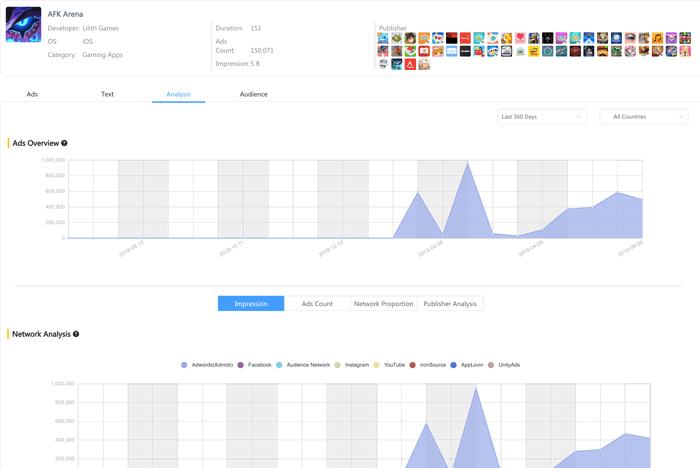The width and height of the screenshot is (700, 468).
Task: Open the help icon beside Ads Overview
Action: 64,143
